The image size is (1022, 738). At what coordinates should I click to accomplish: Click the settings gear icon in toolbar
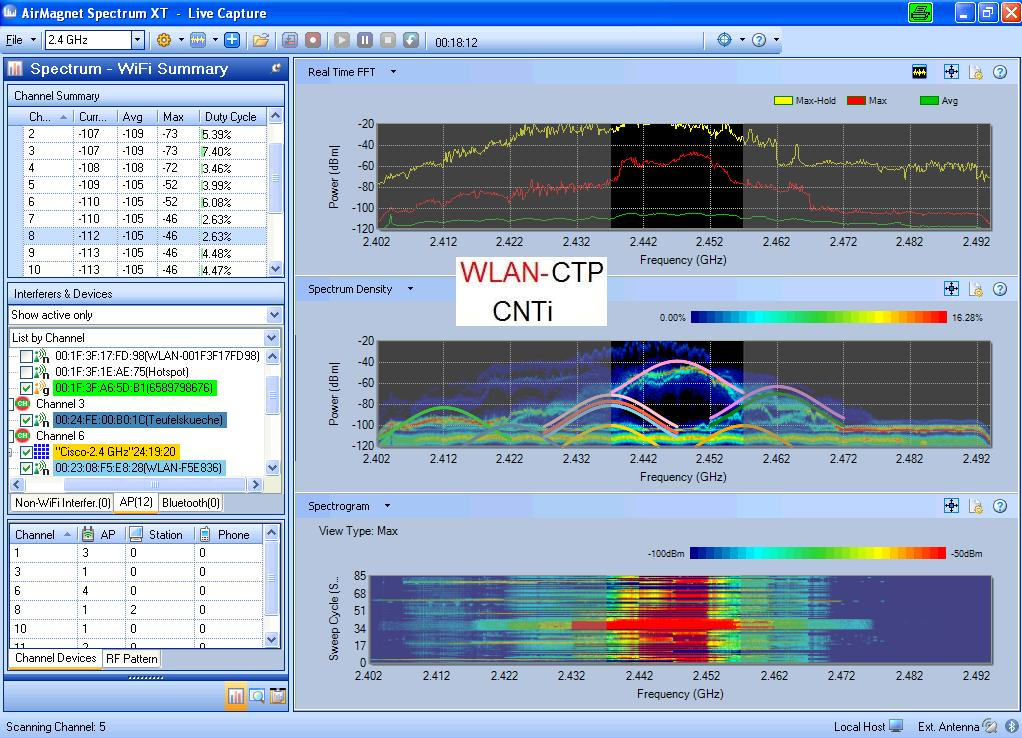coord(164,40)
